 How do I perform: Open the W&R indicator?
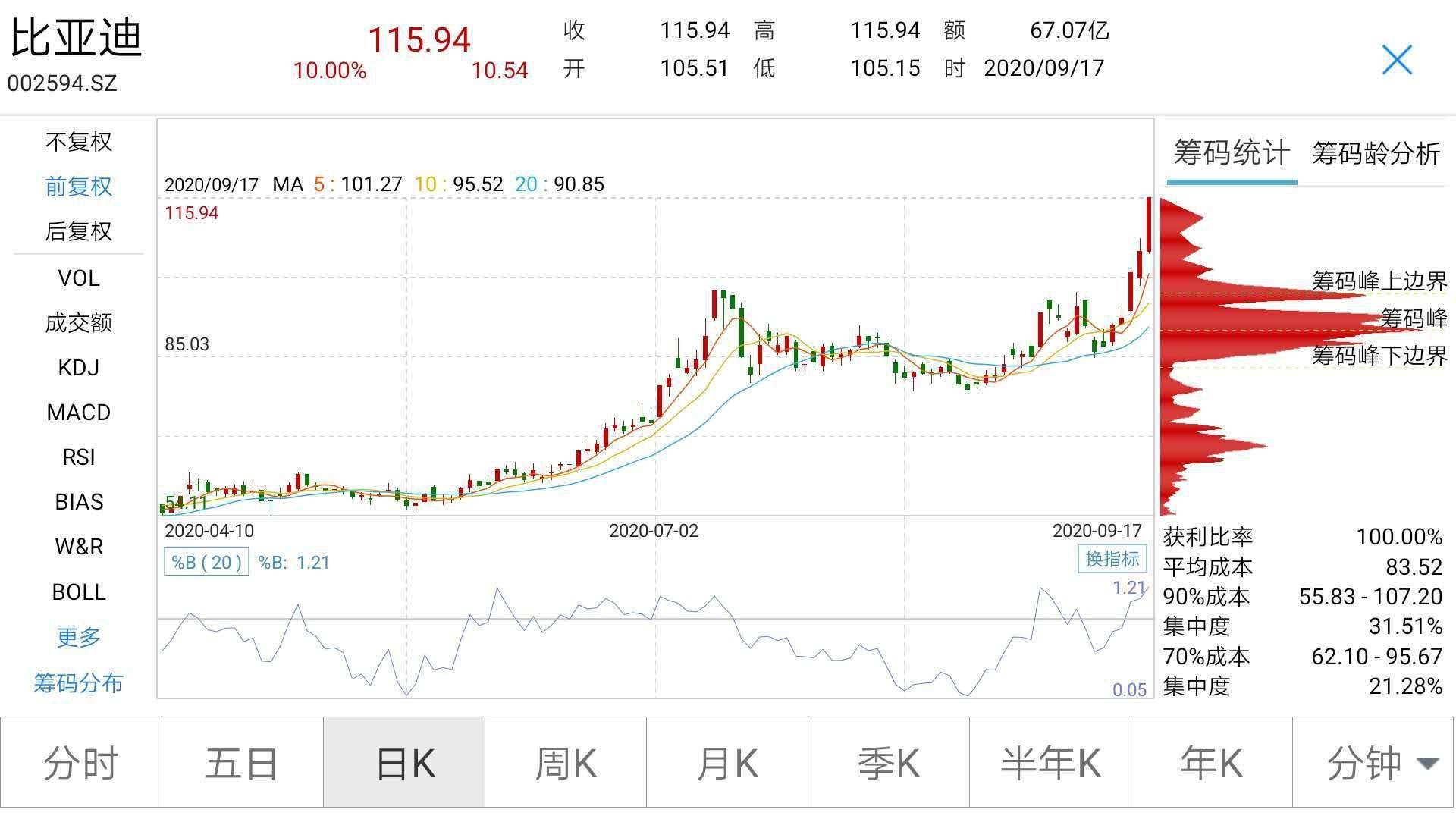tap(78, 546)
